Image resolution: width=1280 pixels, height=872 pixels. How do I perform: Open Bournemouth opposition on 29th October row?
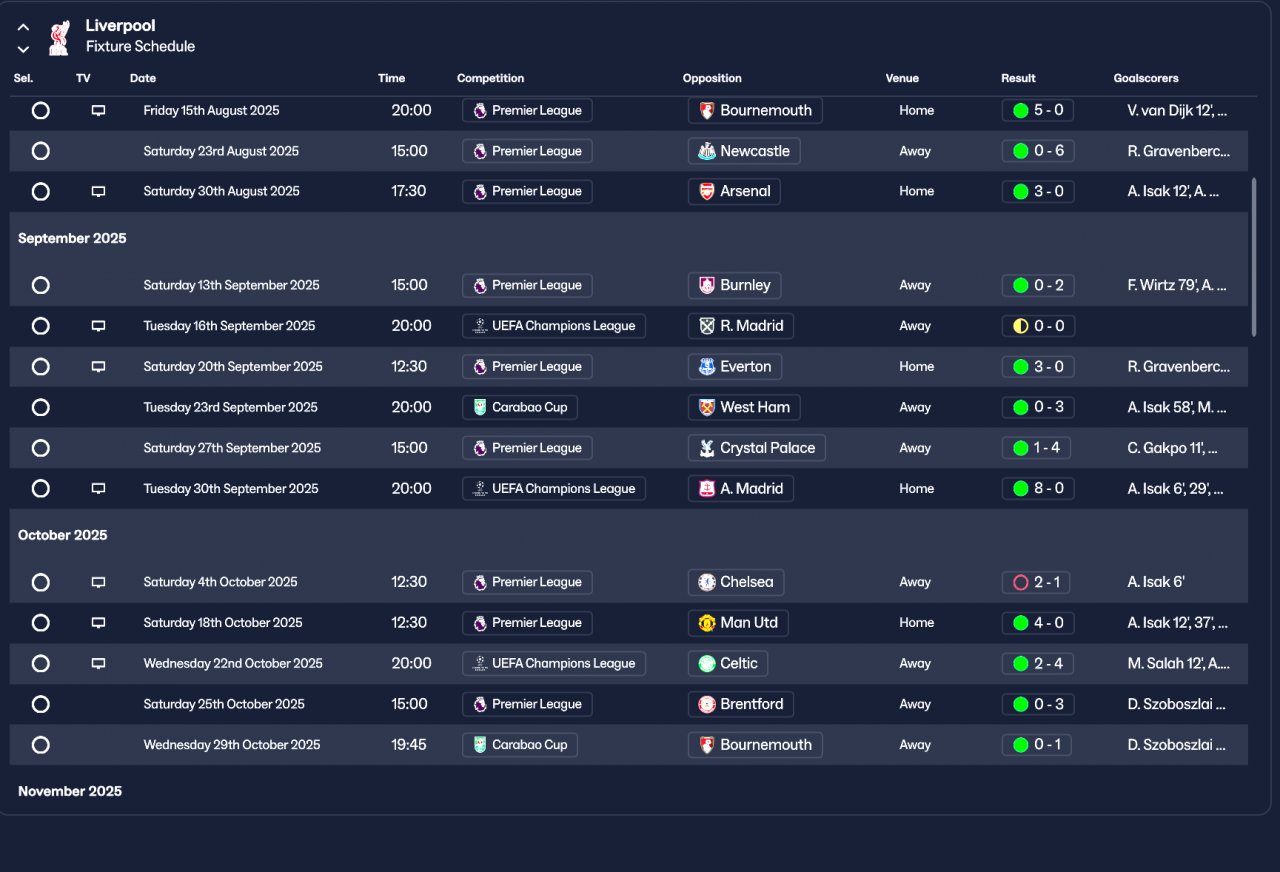click(x=755, y=745)
